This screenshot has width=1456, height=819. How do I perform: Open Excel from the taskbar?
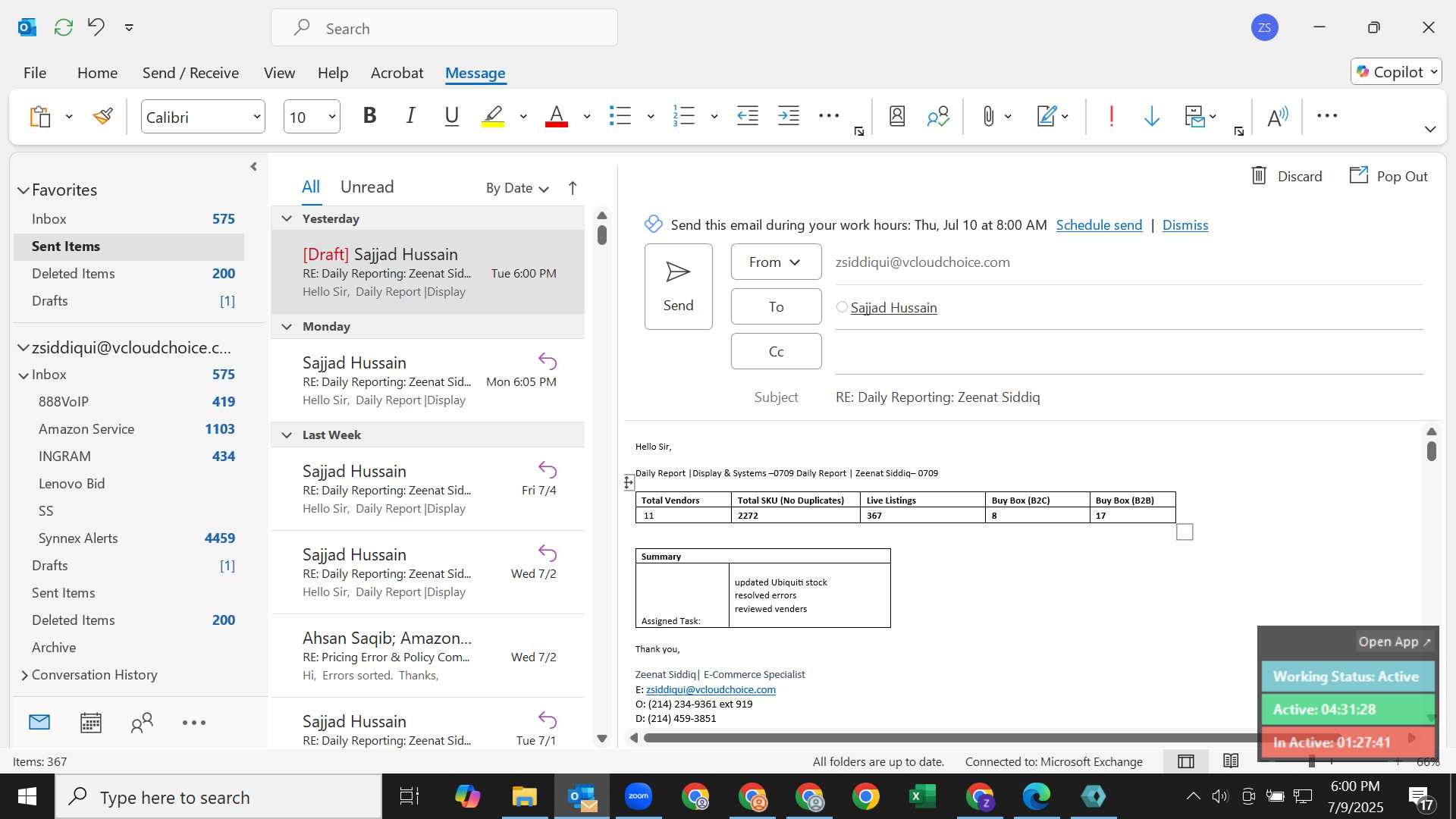pyautogui.click(x=922, y=796)
